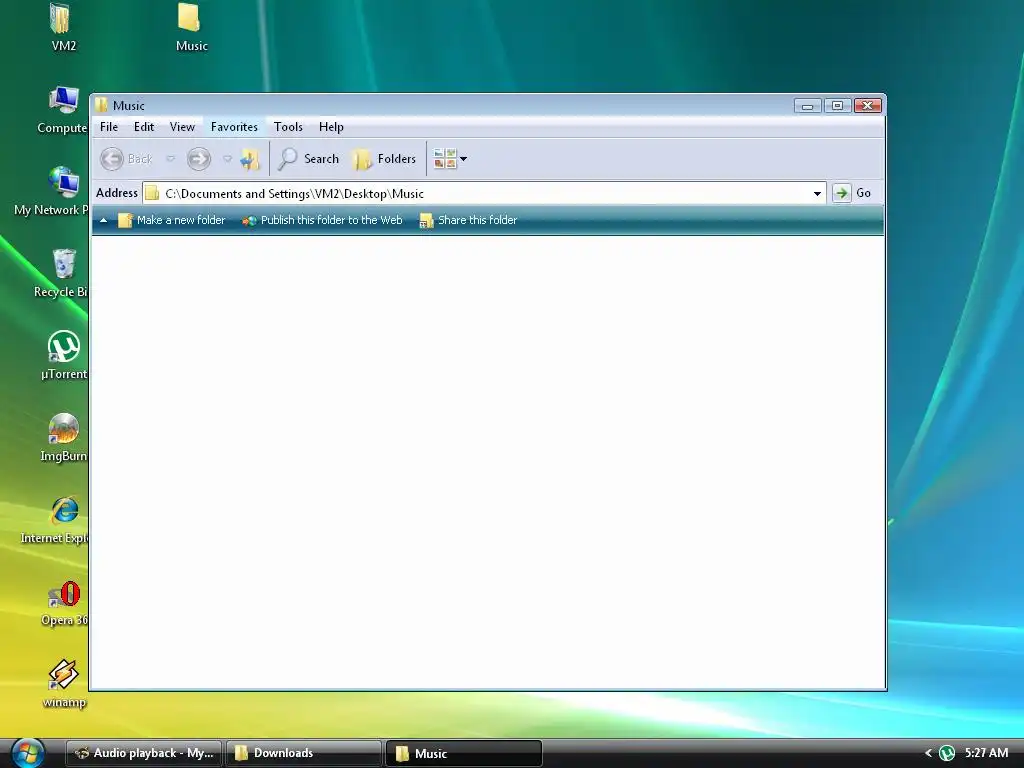
Task: Open the View menu
Action: (x=182, y=127)
